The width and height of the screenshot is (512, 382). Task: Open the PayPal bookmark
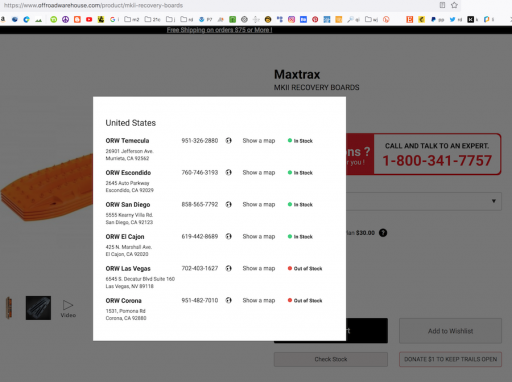pos(437,20)
